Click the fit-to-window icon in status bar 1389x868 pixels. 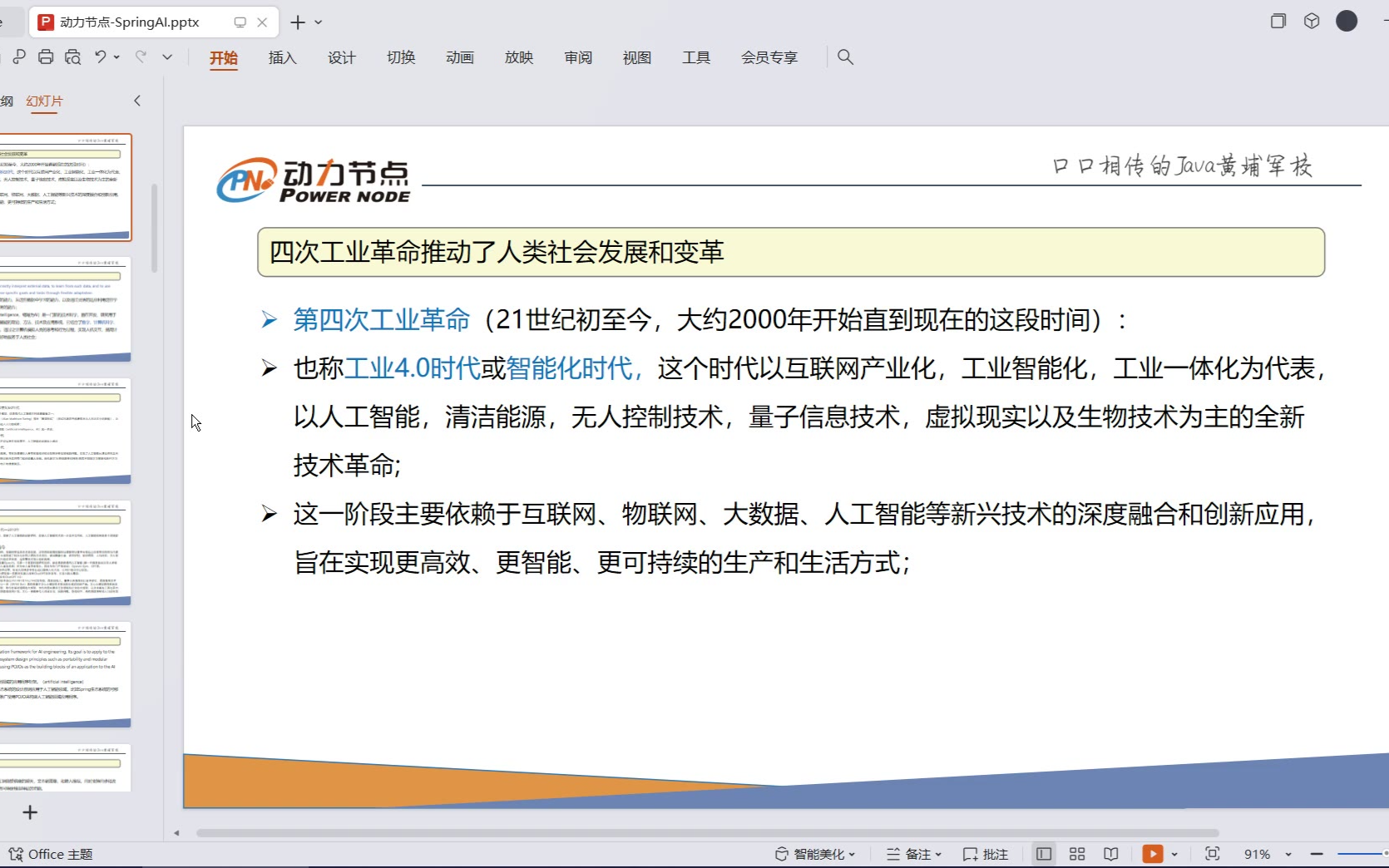(1212, 854)
